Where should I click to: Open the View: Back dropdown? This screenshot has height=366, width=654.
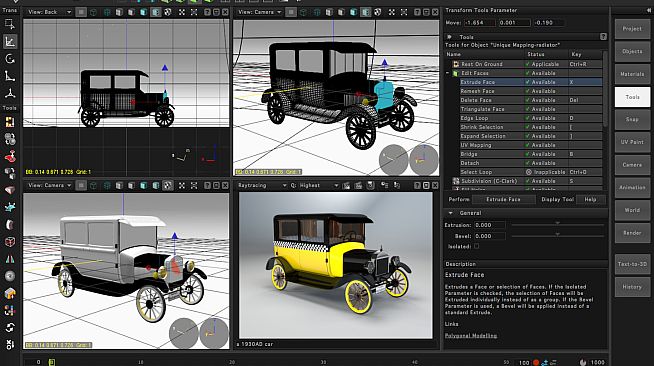pyautogui.click(x=49, y=12)
